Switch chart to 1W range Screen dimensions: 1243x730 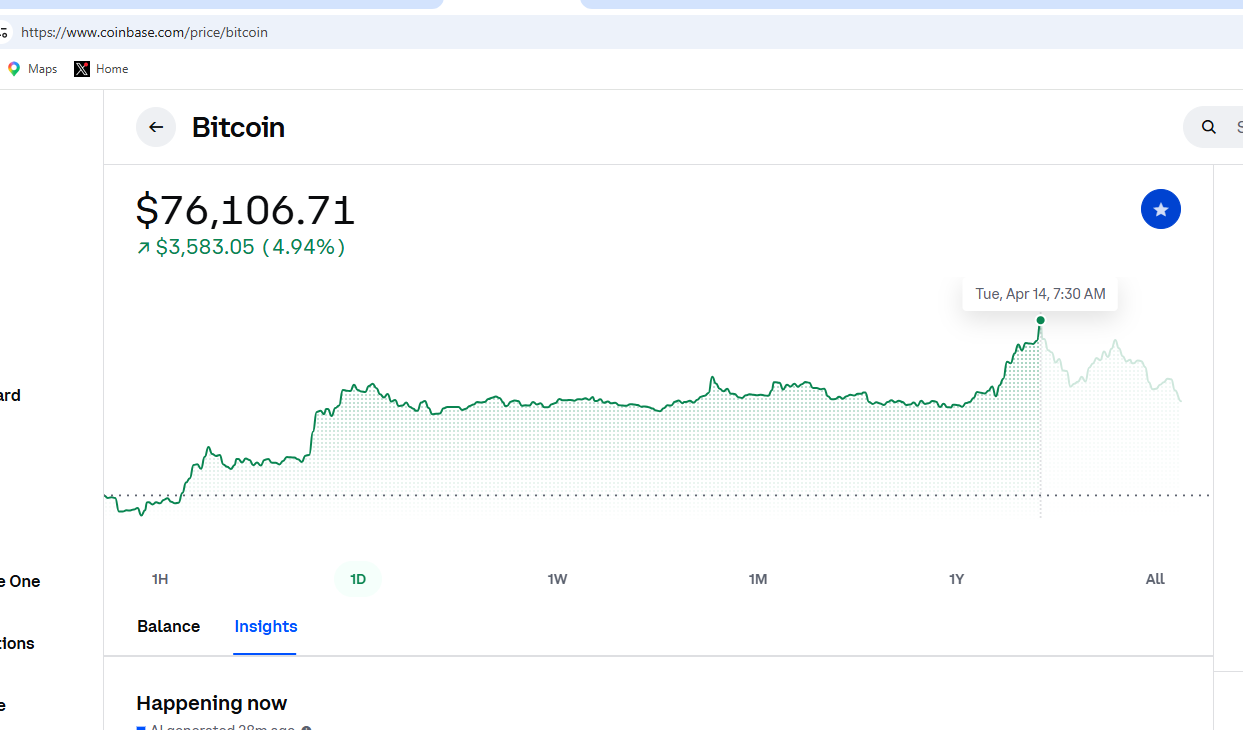coord(557,579)
